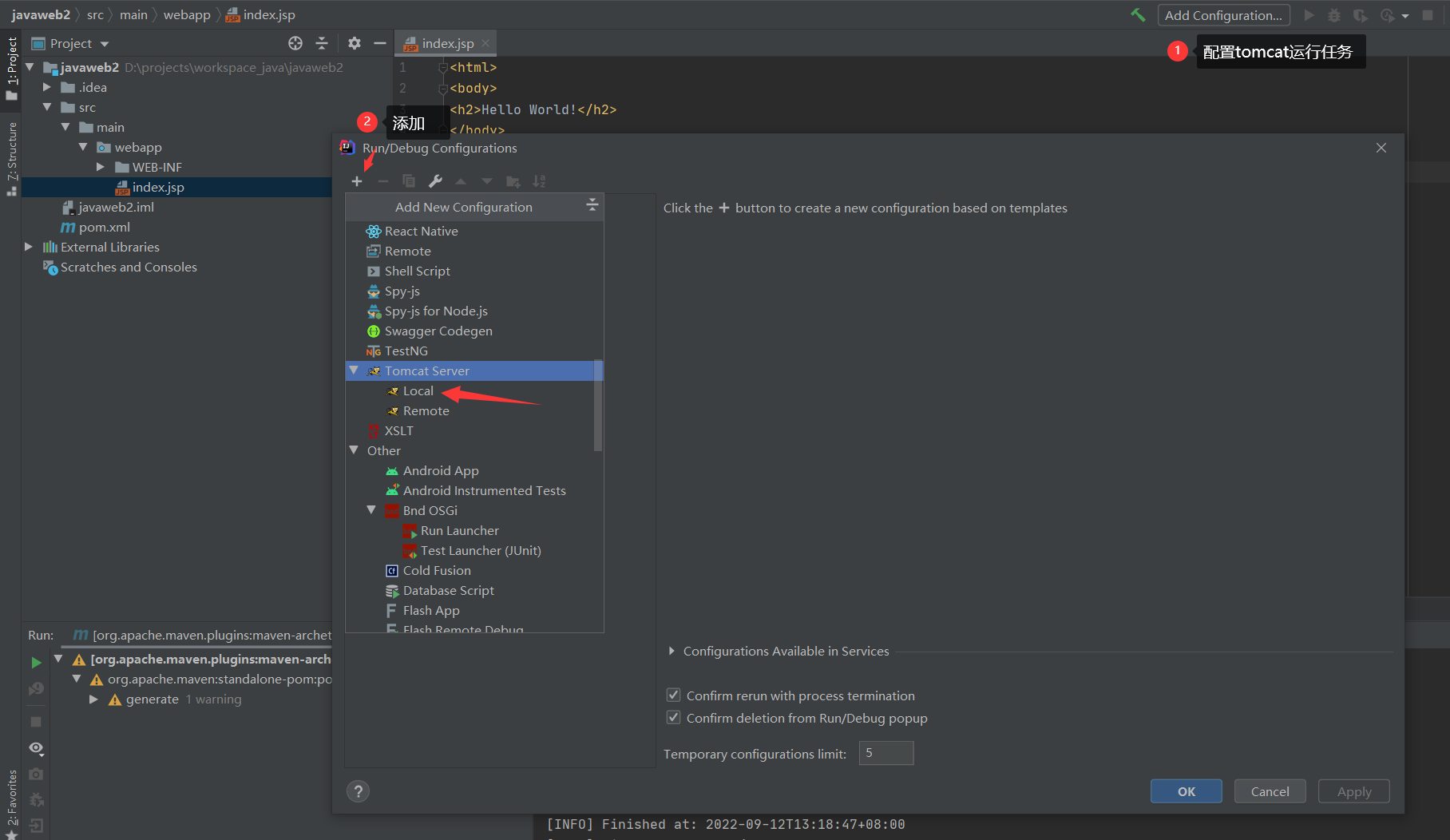Click the move configuration up arrow
The height and width of the screenshot is (840, 1450).
pos(461,181)
